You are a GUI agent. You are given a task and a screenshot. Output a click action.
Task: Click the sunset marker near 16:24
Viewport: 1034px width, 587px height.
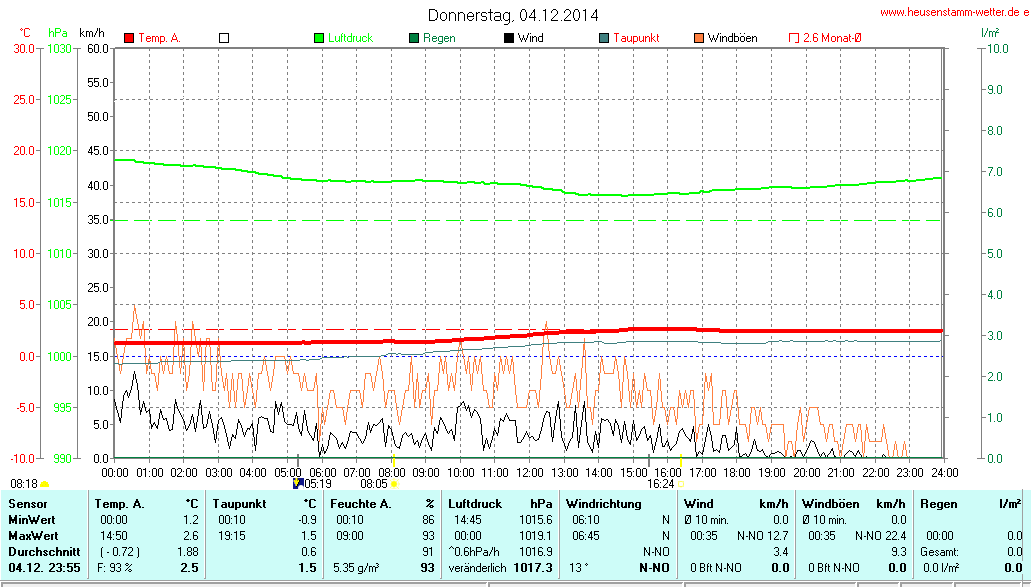click(x=680, y=483)
